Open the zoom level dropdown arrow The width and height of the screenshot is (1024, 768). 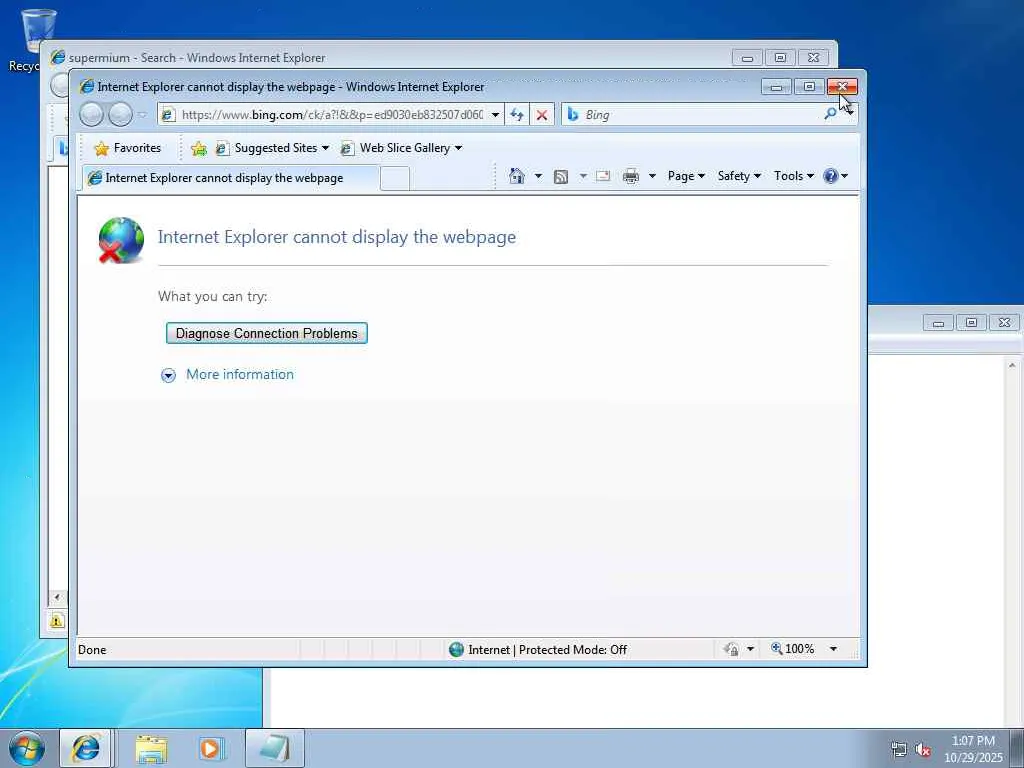coord(833,649)
